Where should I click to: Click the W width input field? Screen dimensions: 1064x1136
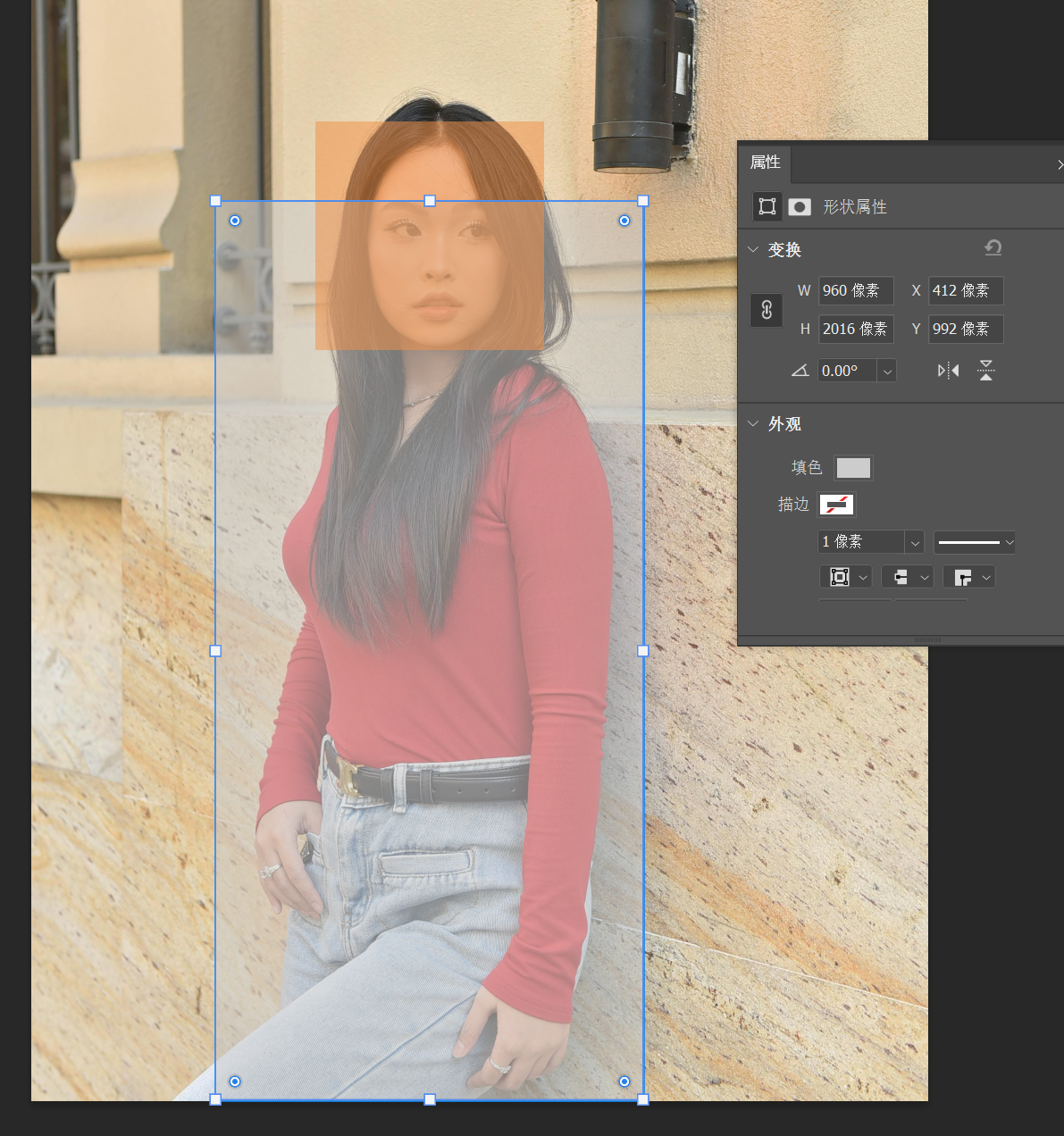pos(855,291)
